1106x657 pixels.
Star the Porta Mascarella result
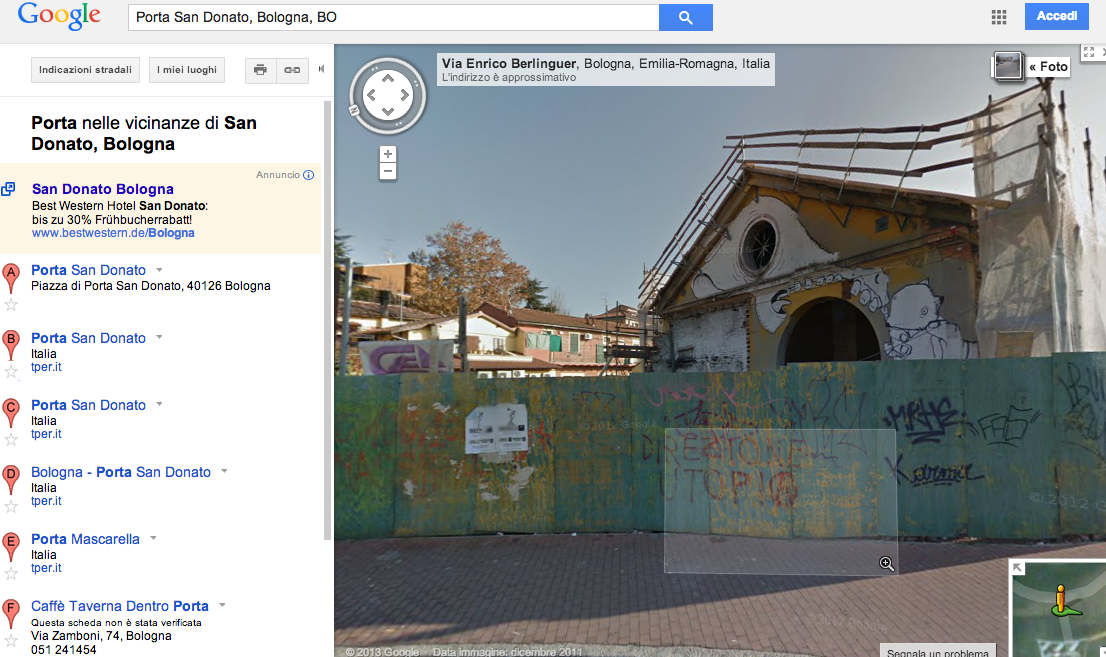[11, 573]
